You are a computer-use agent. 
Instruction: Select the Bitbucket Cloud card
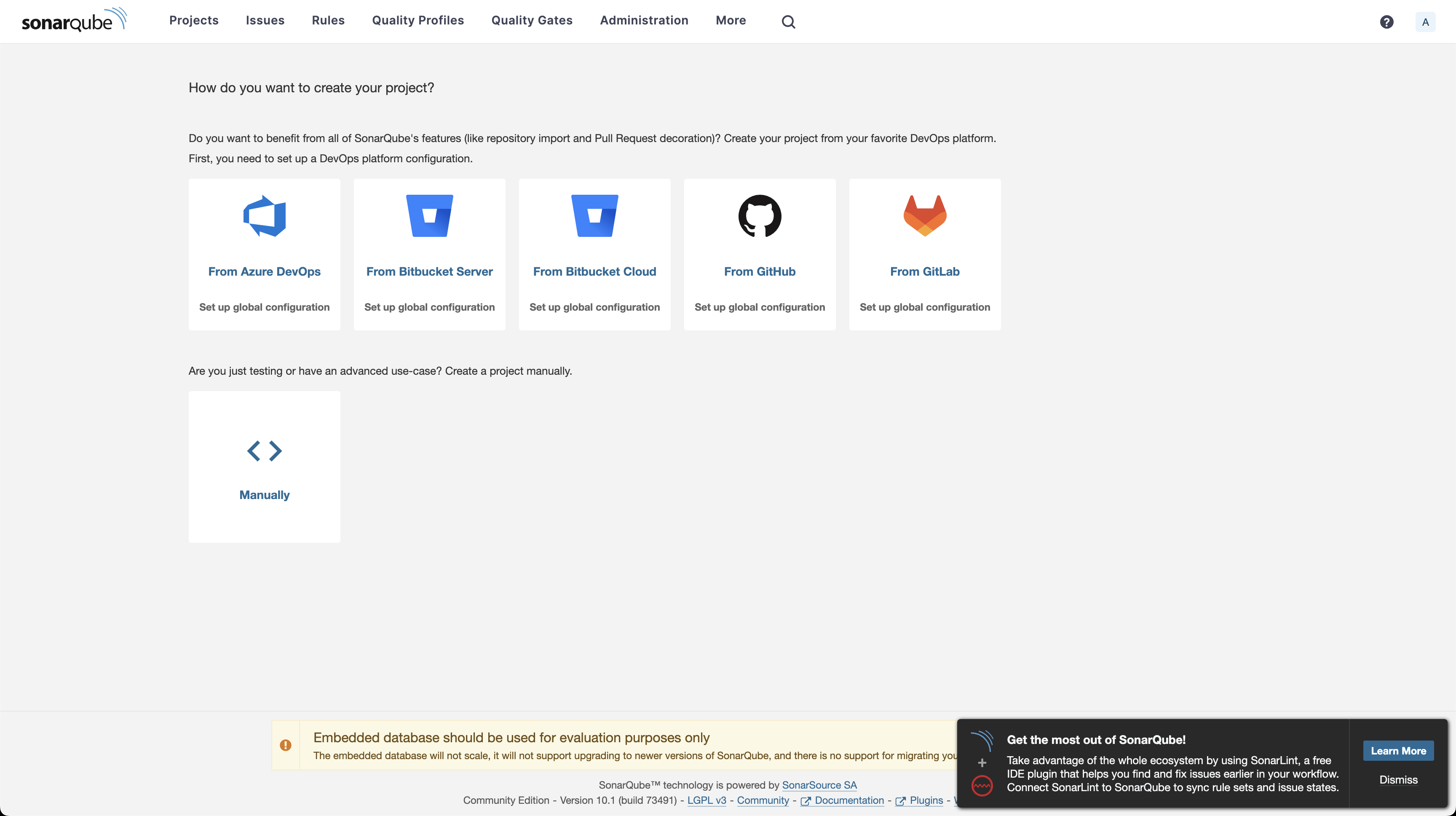[x=594, y=255]
